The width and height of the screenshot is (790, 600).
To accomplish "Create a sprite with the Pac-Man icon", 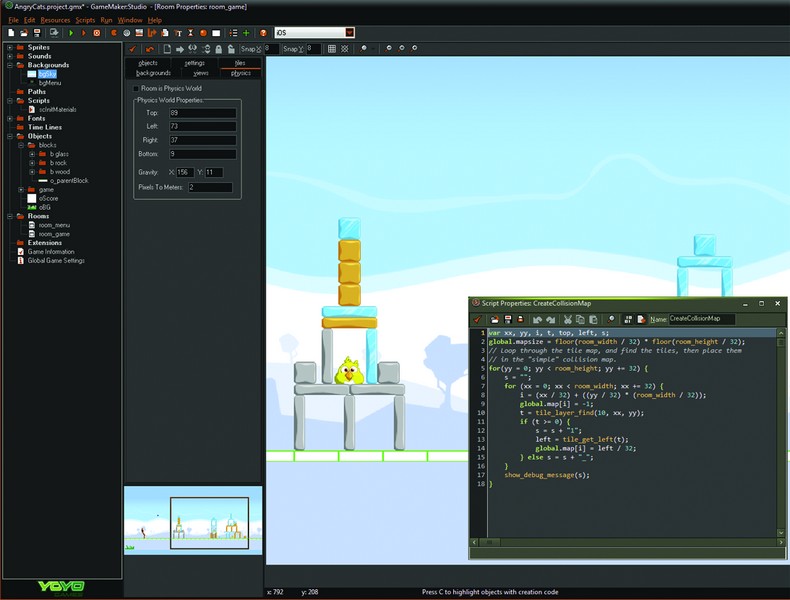I will [x=114, y=33].
